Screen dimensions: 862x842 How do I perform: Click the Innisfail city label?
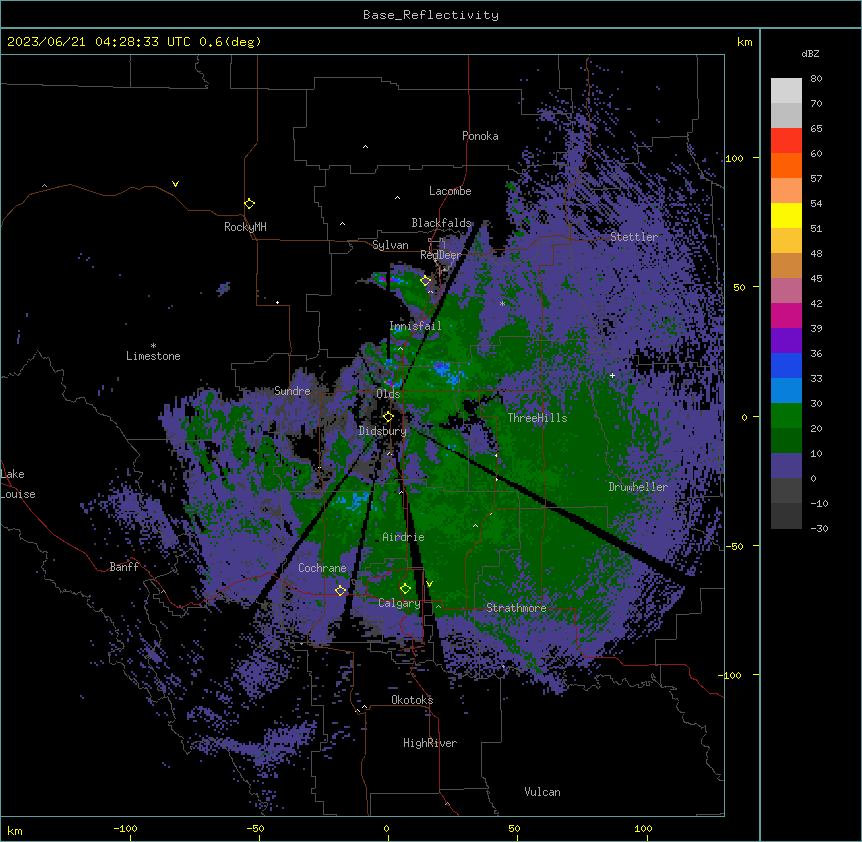coord(415,326)
